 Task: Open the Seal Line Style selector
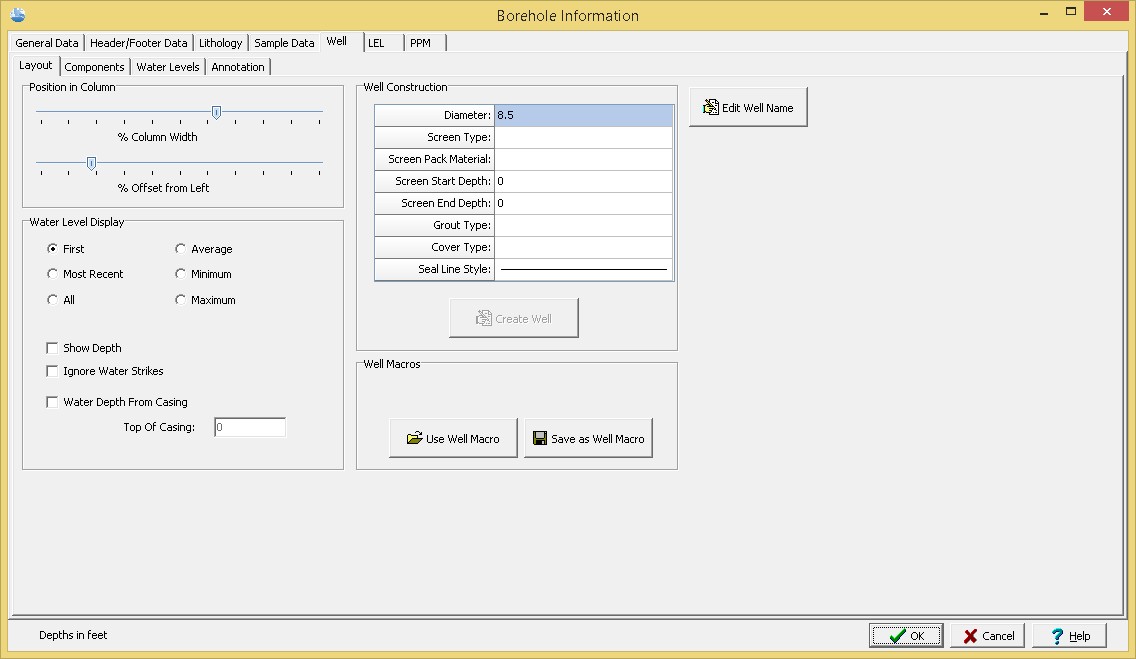tap(583, 269)
